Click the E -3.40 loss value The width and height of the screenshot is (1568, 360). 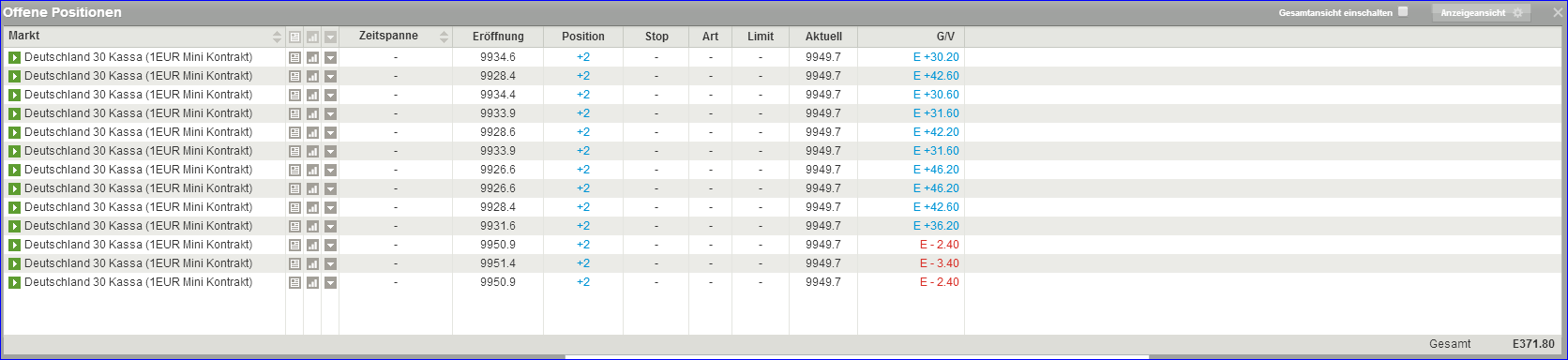(939, 263)
